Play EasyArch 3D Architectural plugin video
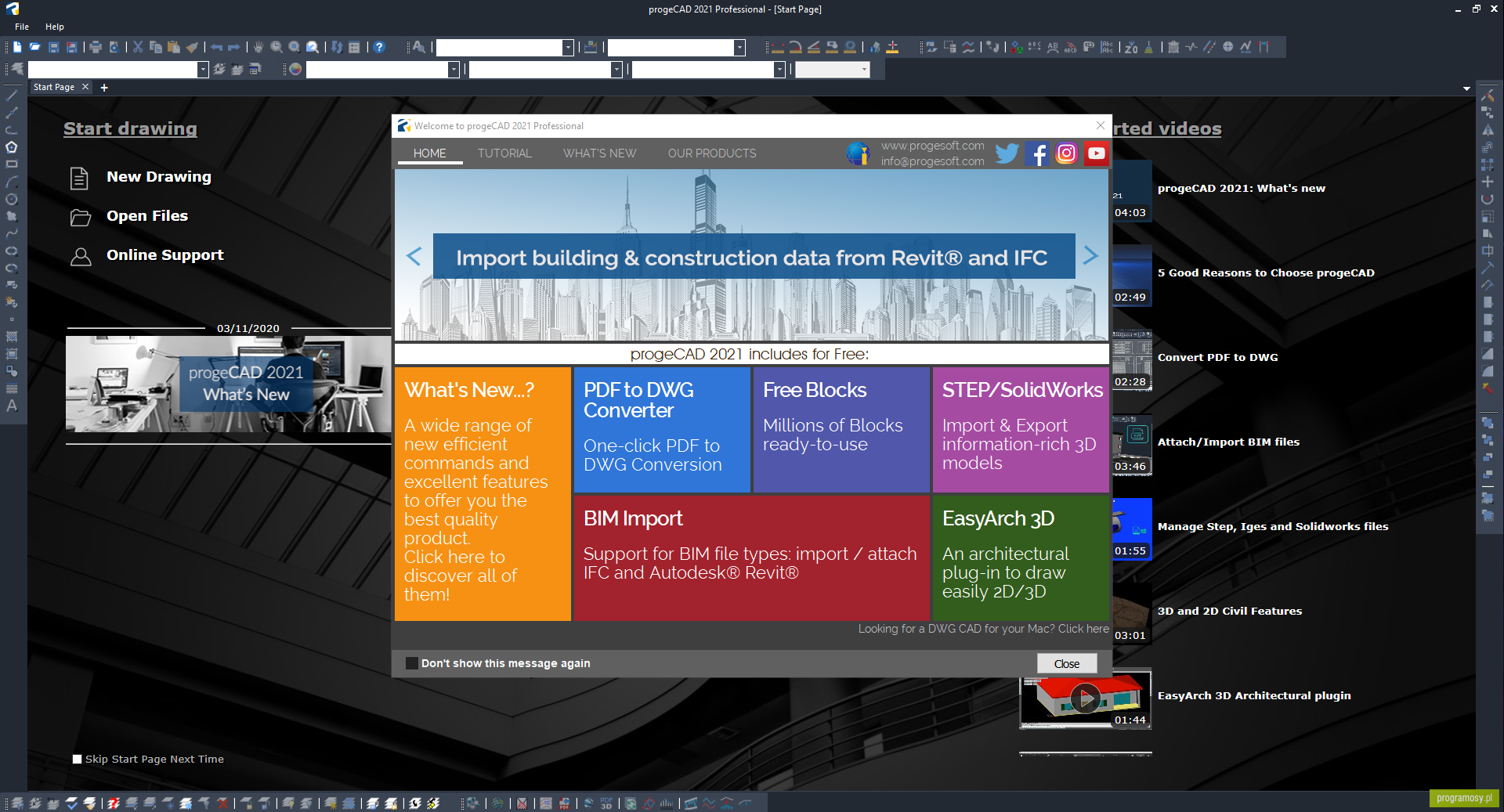 (x=1086, y=697)
